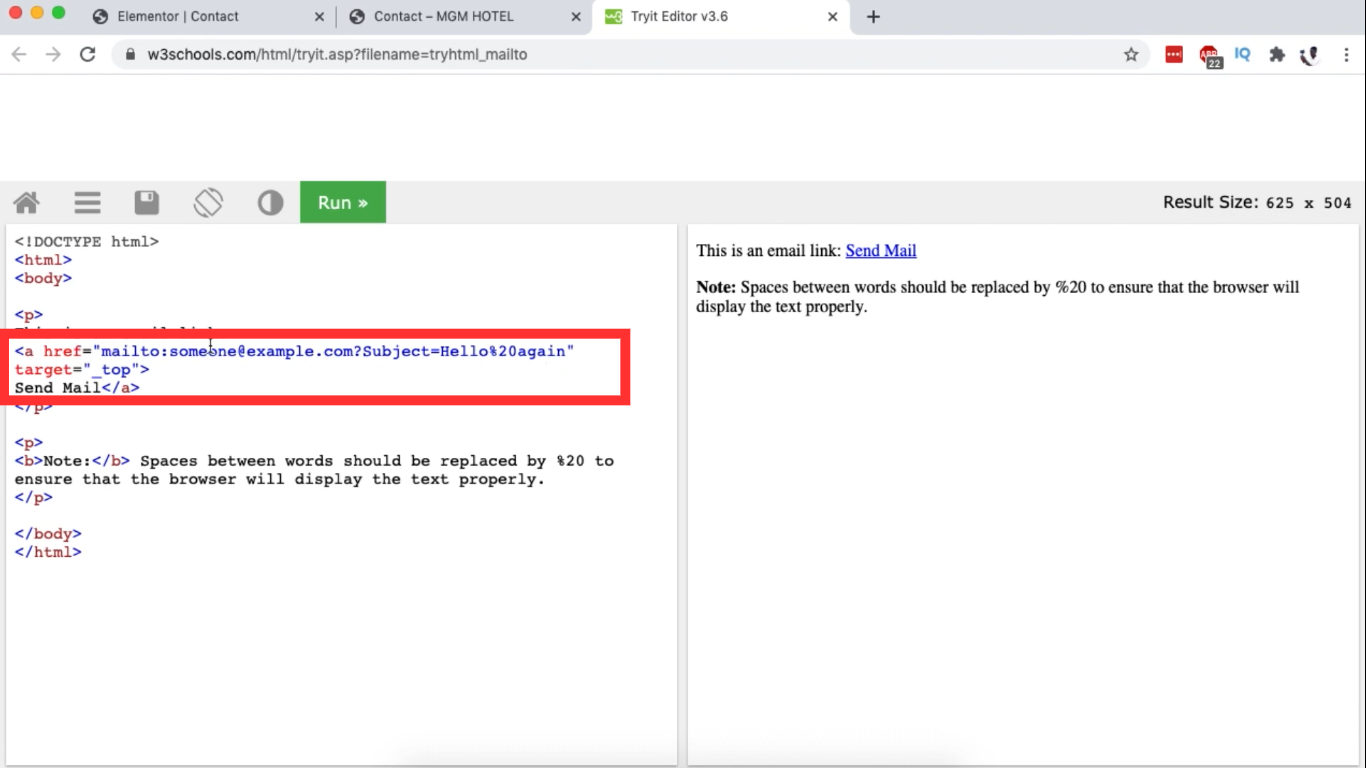
Task: Go forward with the browser forward arrow
Action: [54, 55]
